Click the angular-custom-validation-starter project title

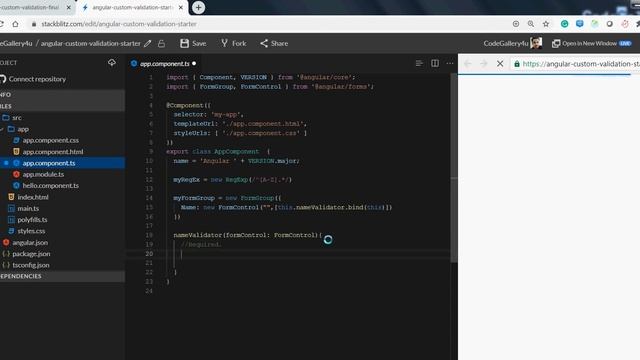click(91, 43)
